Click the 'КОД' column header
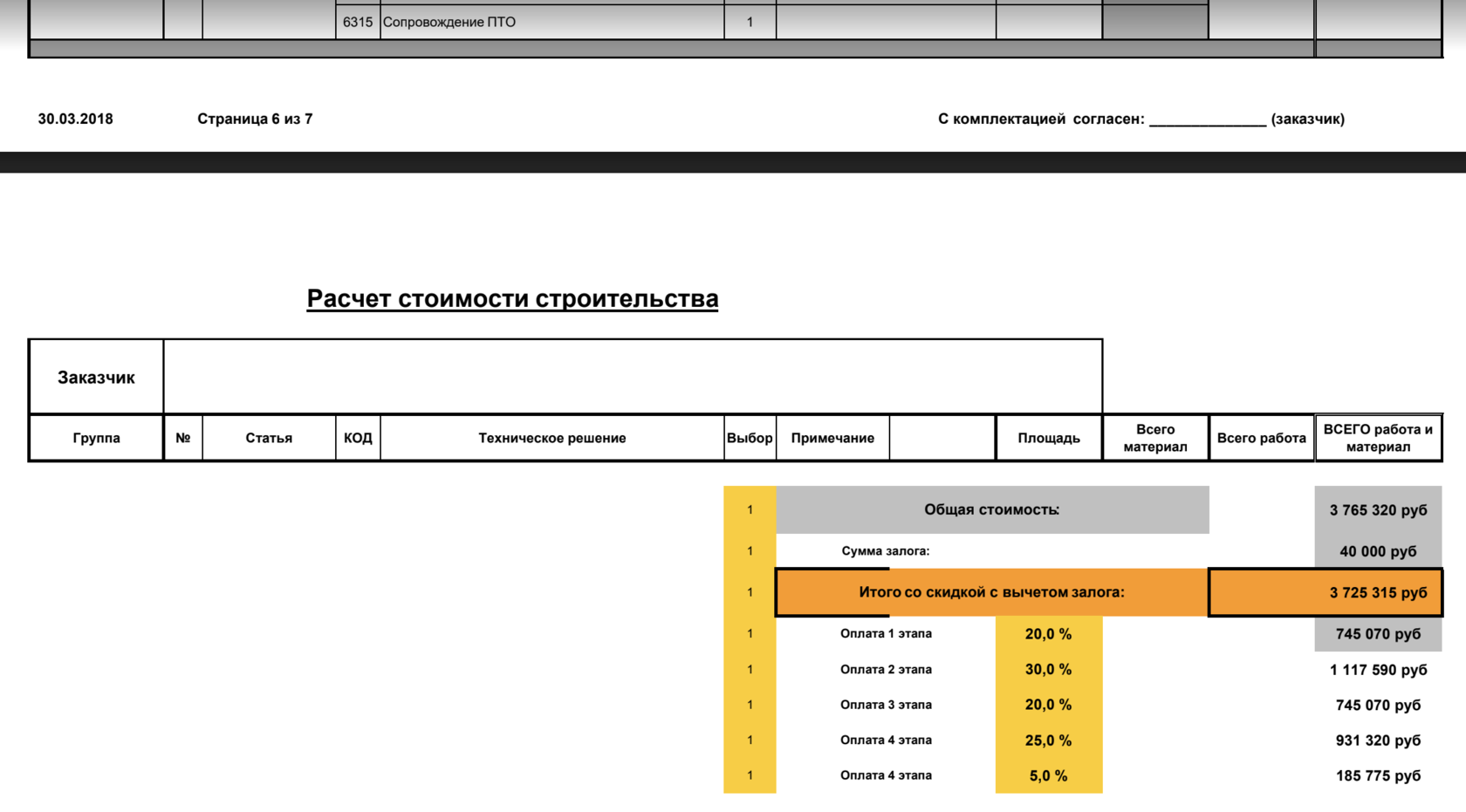The height and width of the screenshot is (812, 1466). [x=358, y=438]
